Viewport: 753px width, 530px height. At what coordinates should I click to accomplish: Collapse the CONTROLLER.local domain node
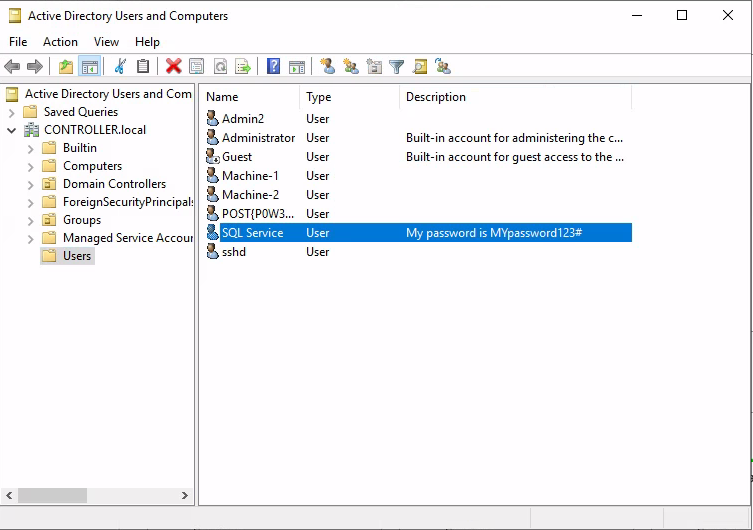(12, 130)
